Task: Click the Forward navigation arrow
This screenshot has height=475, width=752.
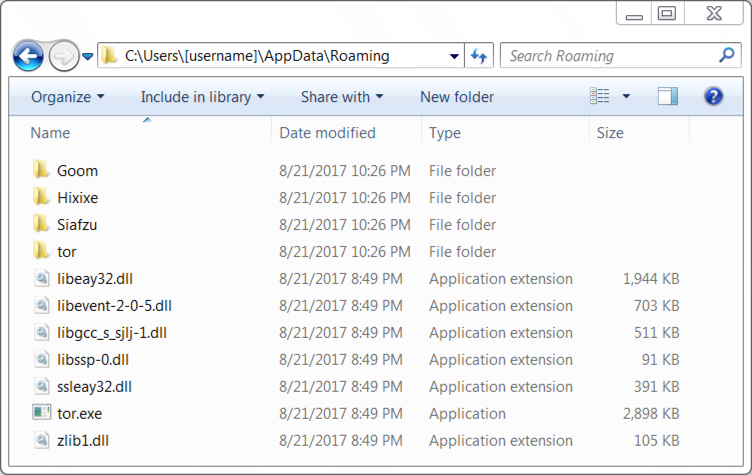Action: click(64, 57)
